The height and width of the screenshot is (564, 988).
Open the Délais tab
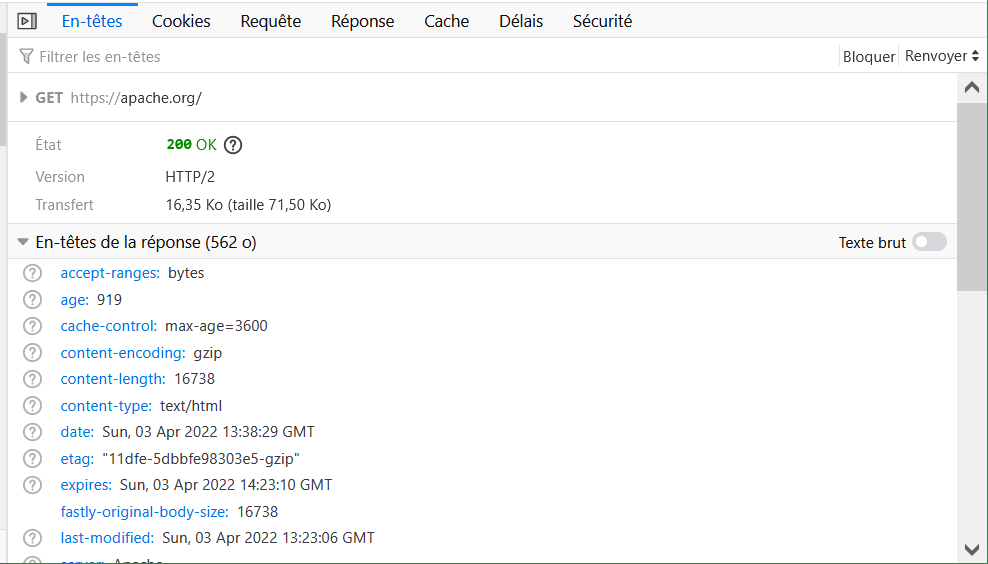(x=521, y=21)
